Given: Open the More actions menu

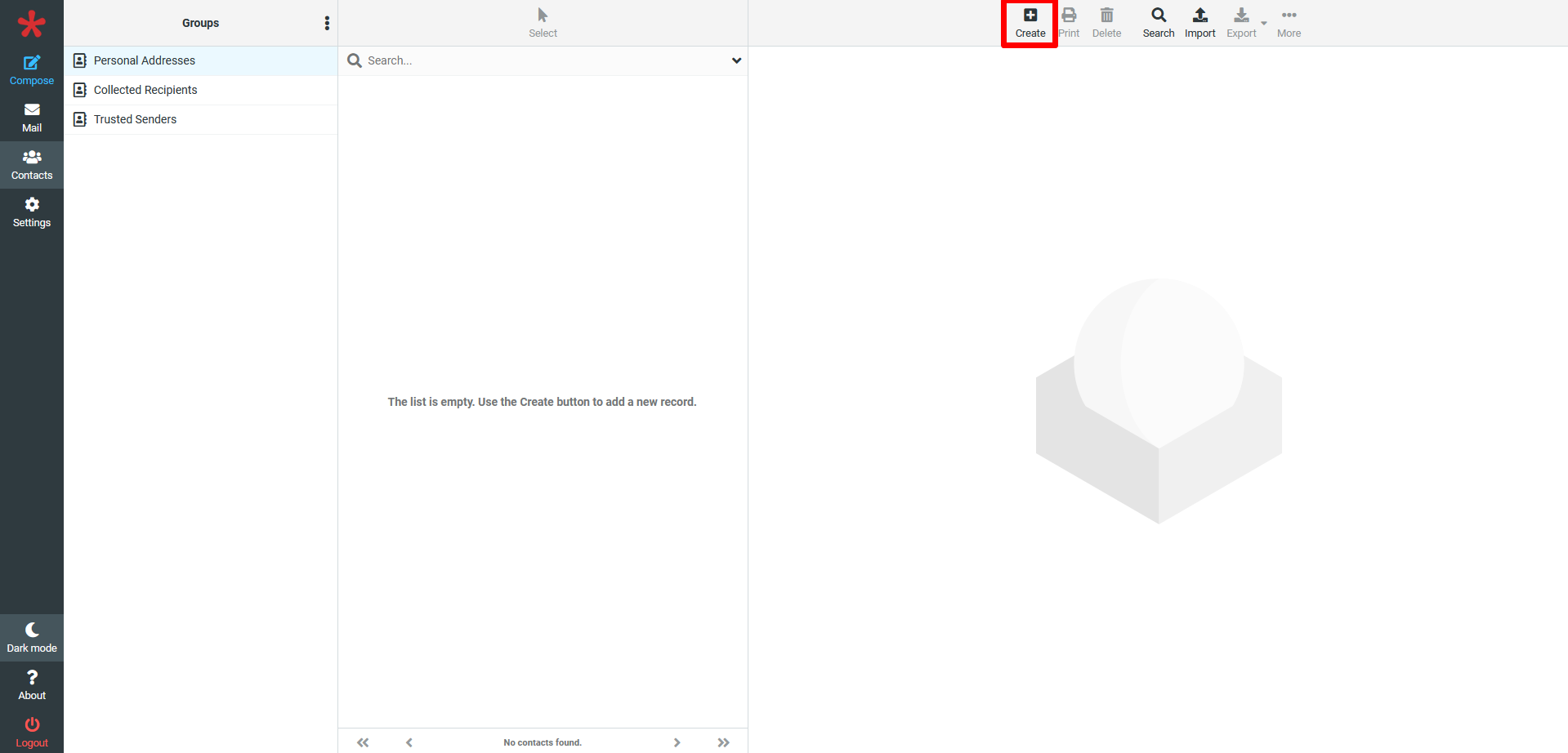Looking at the screenshot, I should tap(1289, 23).
